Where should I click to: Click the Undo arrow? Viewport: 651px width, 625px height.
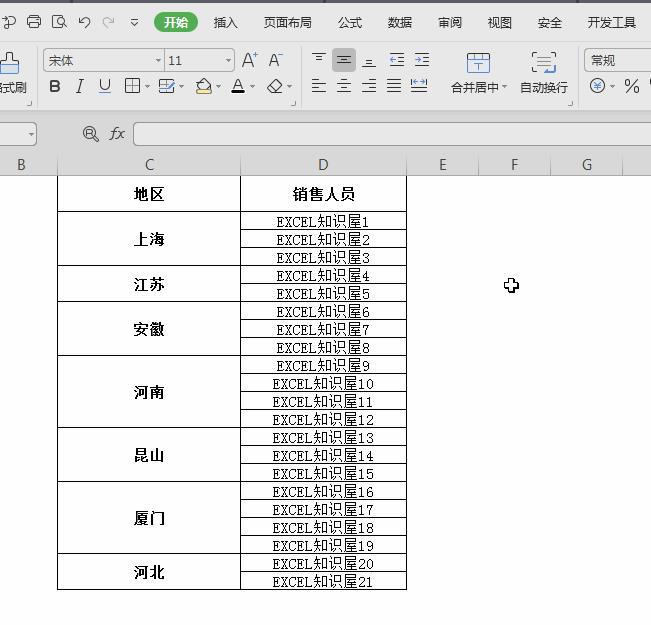pyautogui.click(x=84, y=22)
